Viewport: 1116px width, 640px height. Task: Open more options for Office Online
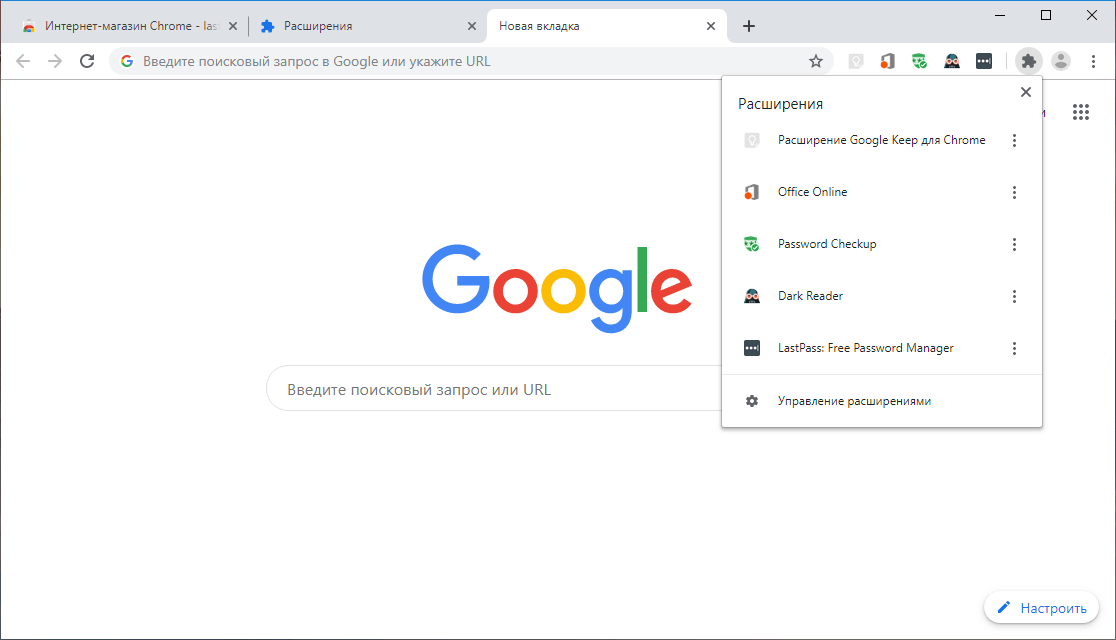tap(1014, 192)
